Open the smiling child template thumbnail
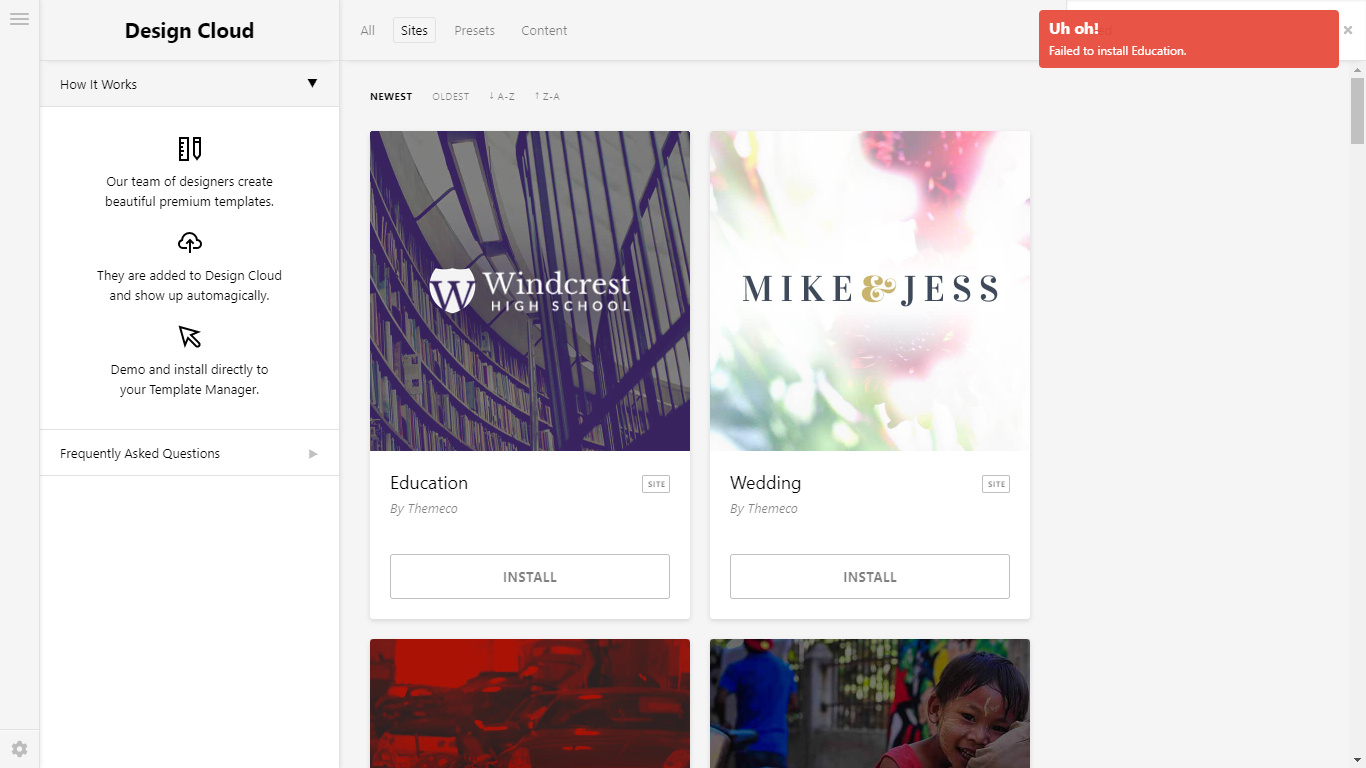The width and height of the screenshot is (1366, 768). click(870, 703)
